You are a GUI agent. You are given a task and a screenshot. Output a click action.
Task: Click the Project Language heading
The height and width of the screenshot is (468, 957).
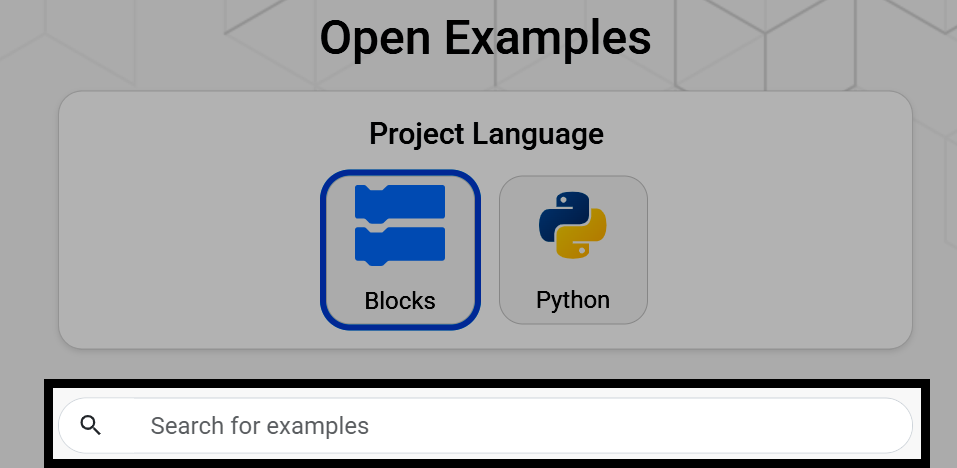[486, 134]
